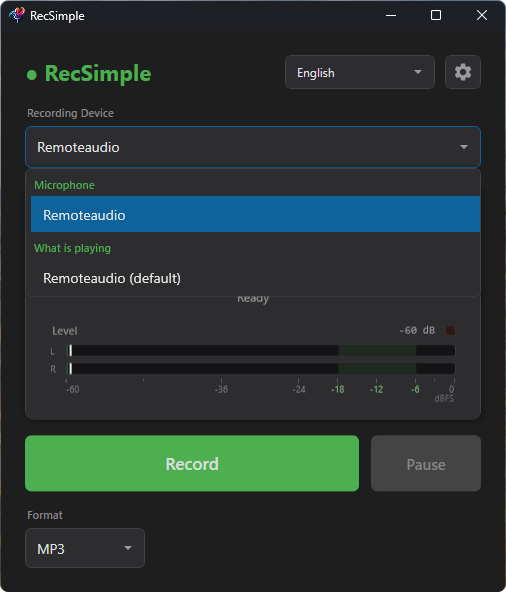
Task: Click the Level label
Action: 65,331
